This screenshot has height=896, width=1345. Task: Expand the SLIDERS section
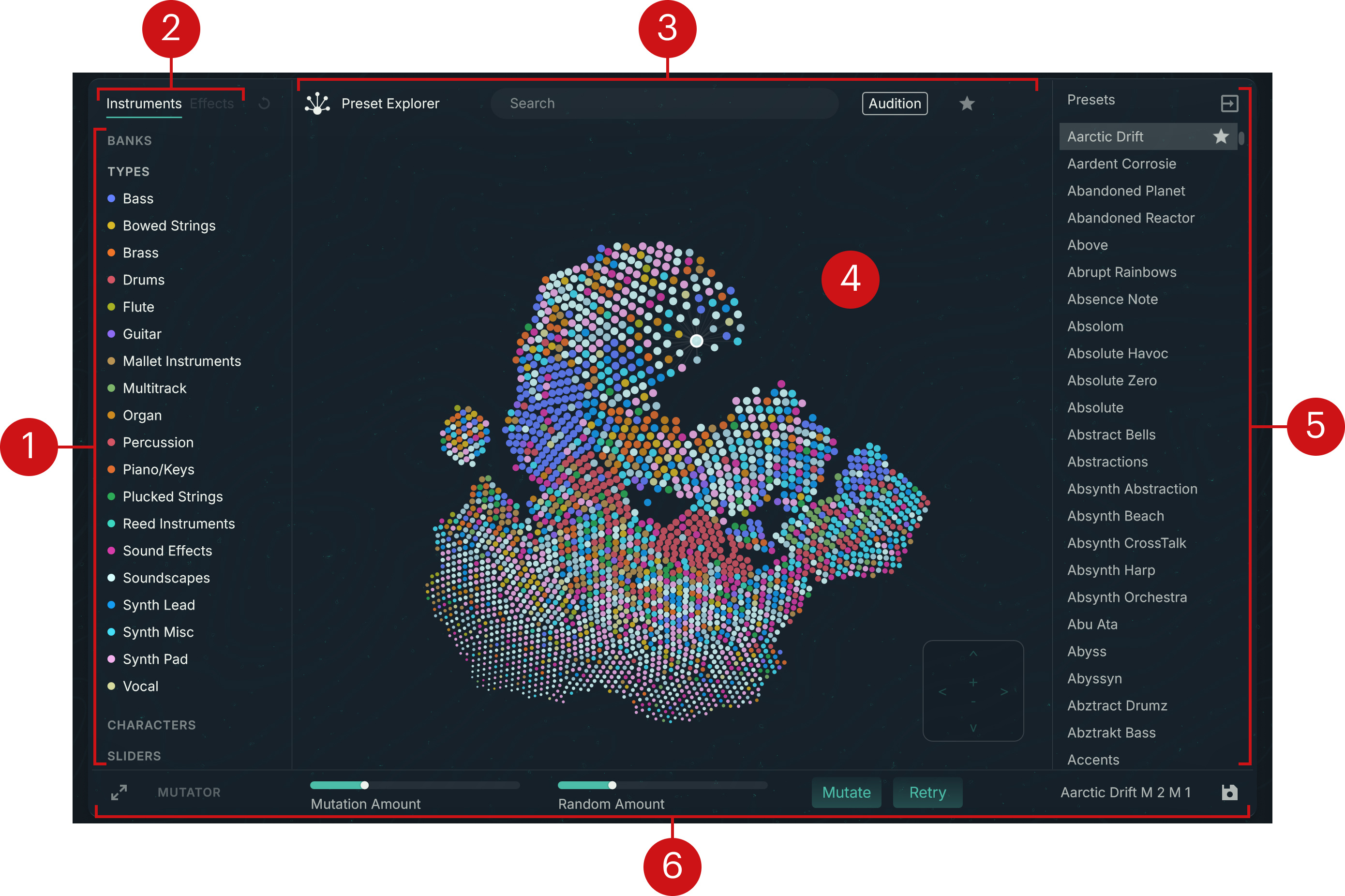pos(134,756)
